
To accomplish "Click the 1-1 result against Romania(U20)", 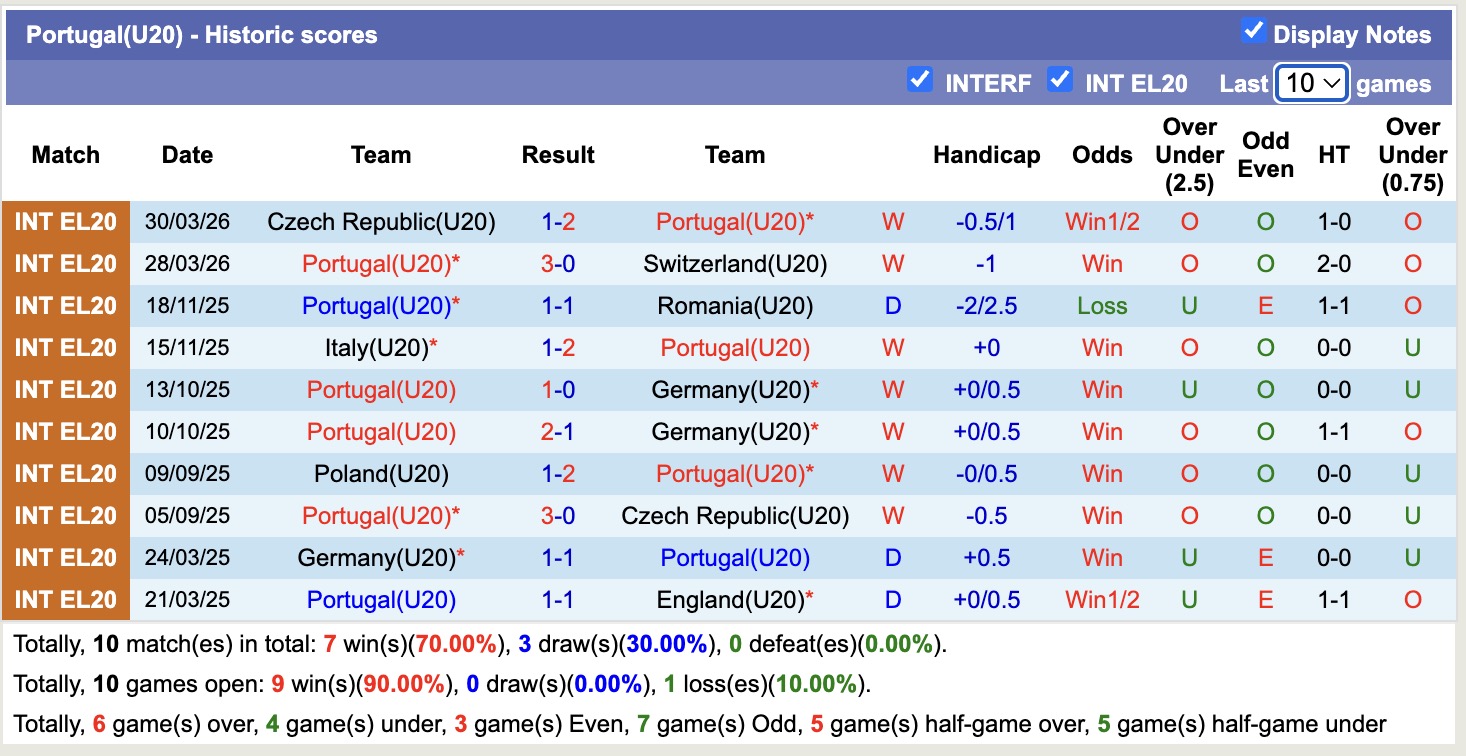I will click(558, 306).
